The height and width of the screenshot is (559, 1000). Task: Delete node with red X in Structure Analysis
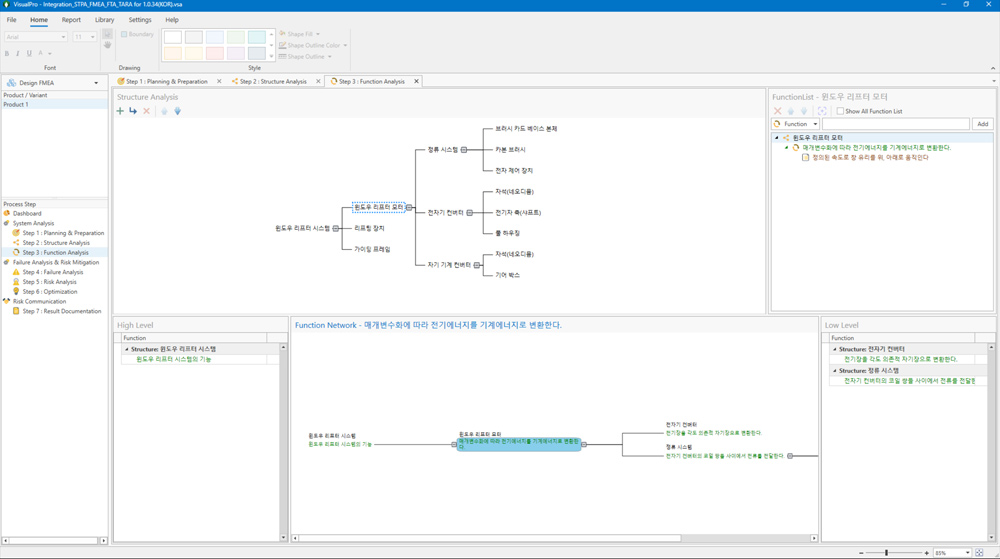click(147, 111)
